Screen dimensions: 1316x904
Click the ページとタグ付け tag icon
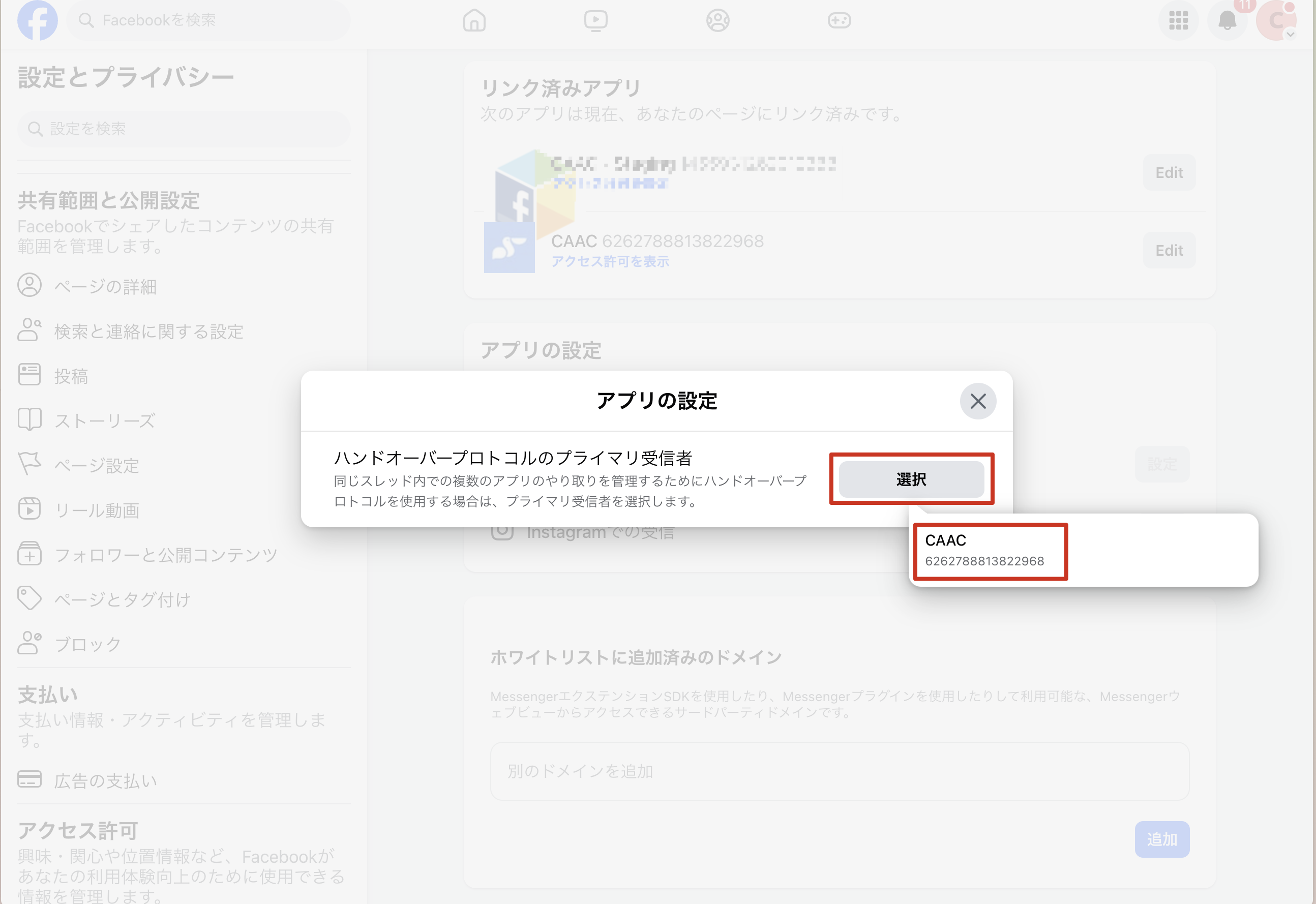(29, 598)
